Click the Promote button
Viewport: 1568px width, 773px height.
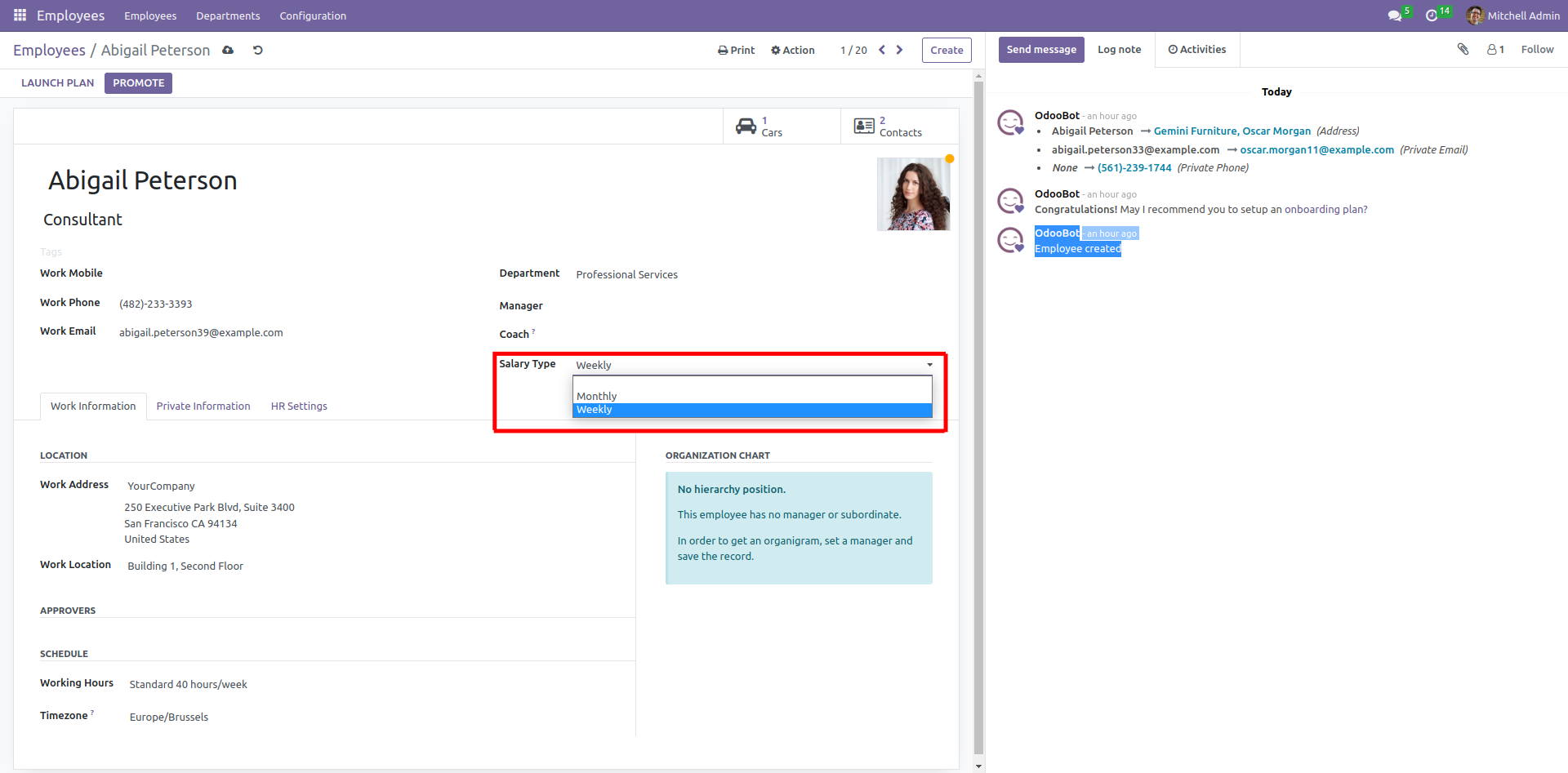coord(139,82)
